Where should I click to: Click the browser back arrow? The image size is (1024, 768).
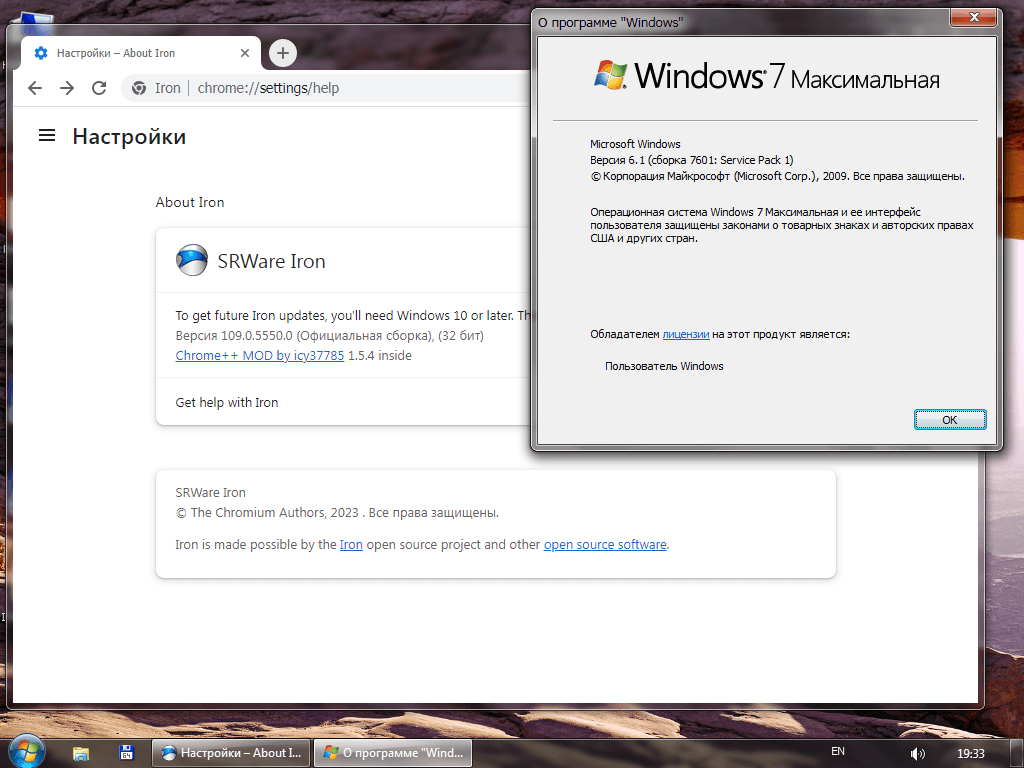click(35, 88)
